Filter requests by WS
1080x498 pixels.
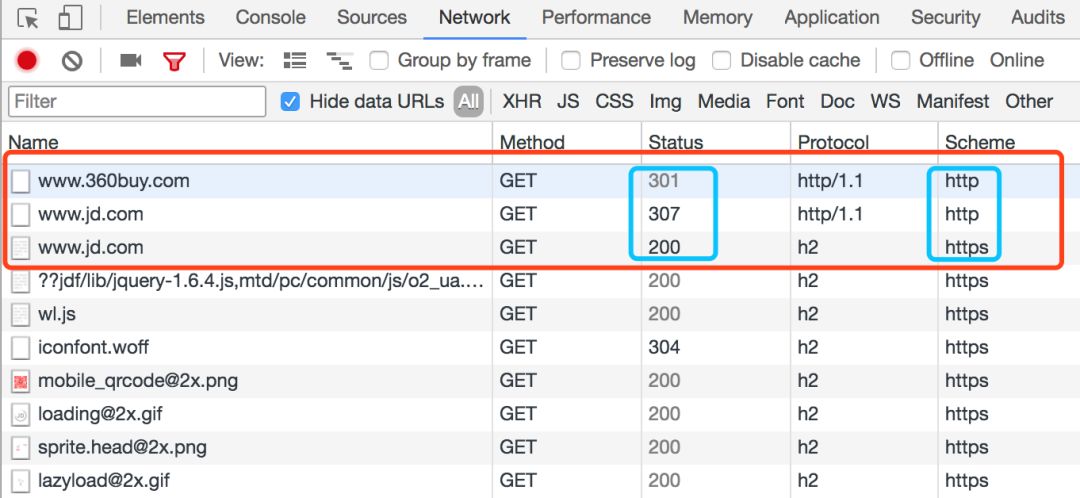(x=885, y=102)
